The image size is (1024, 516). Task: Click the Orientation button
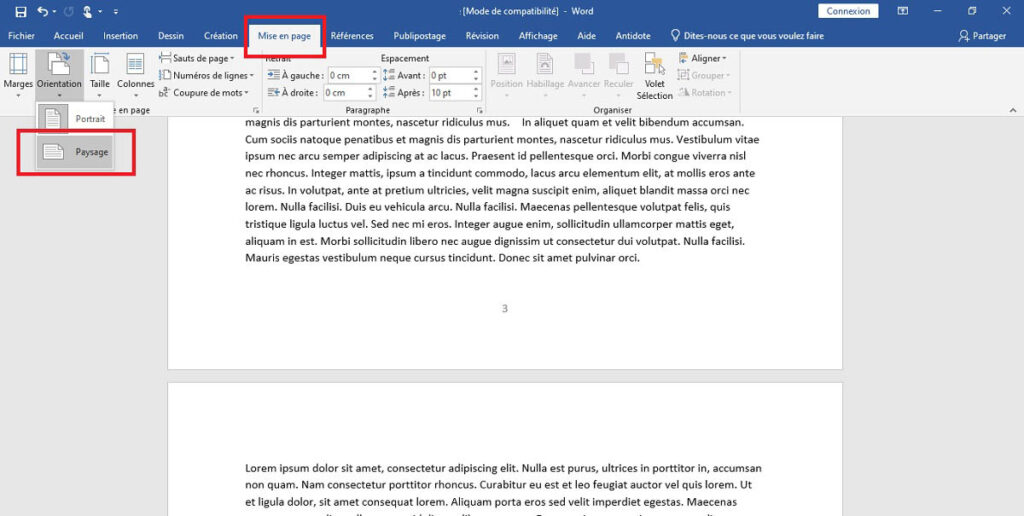[59, 74]
